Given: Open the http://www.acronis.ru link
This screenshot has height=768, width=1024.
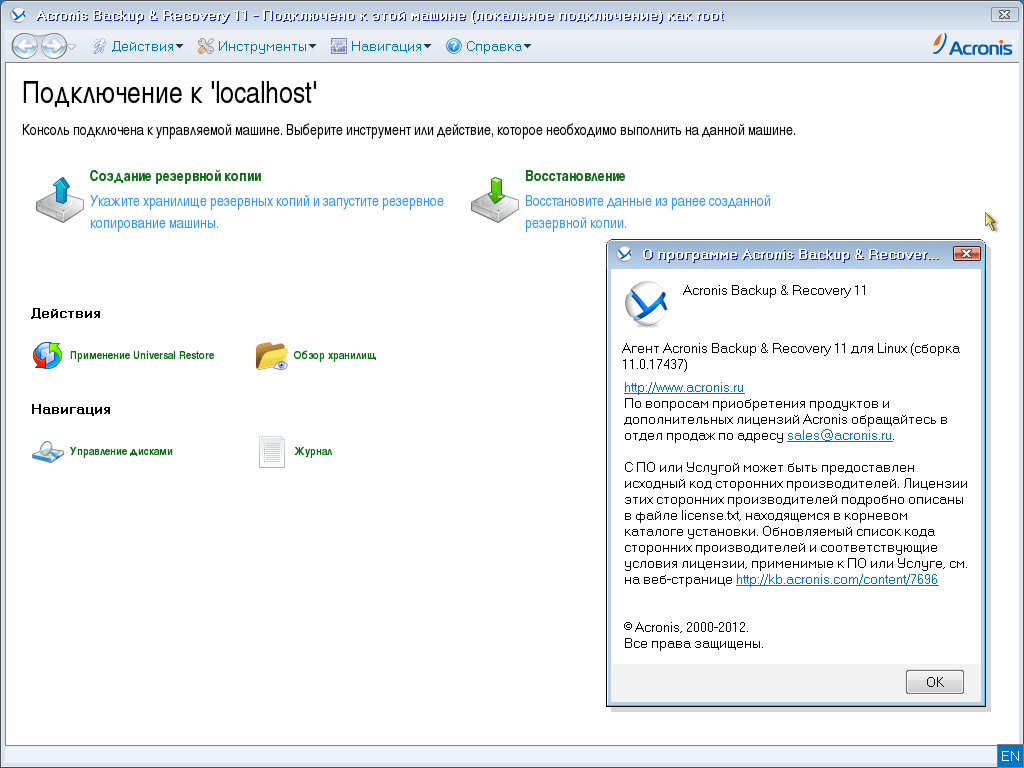Looking at the screenshot, I should 684,387.
